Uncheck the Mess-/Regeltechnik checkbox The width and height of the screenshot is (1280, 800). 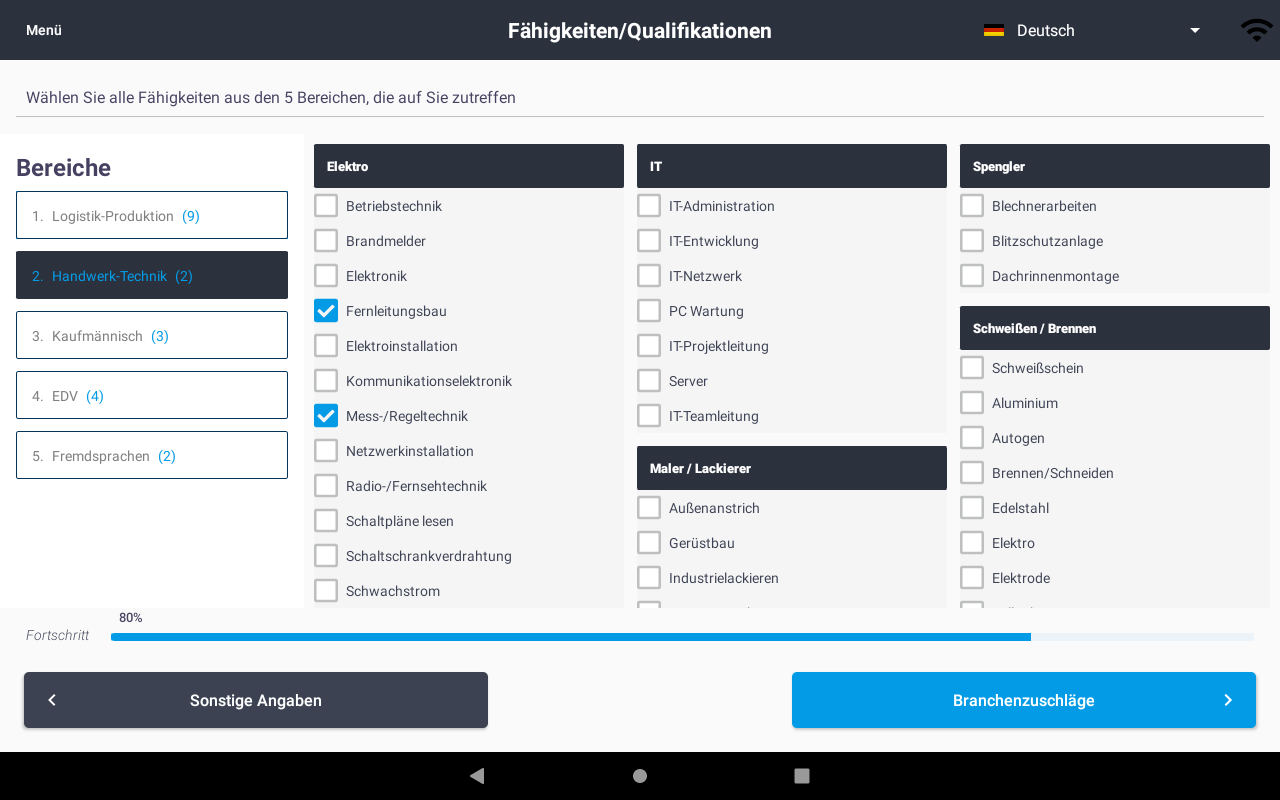point(326,416)
